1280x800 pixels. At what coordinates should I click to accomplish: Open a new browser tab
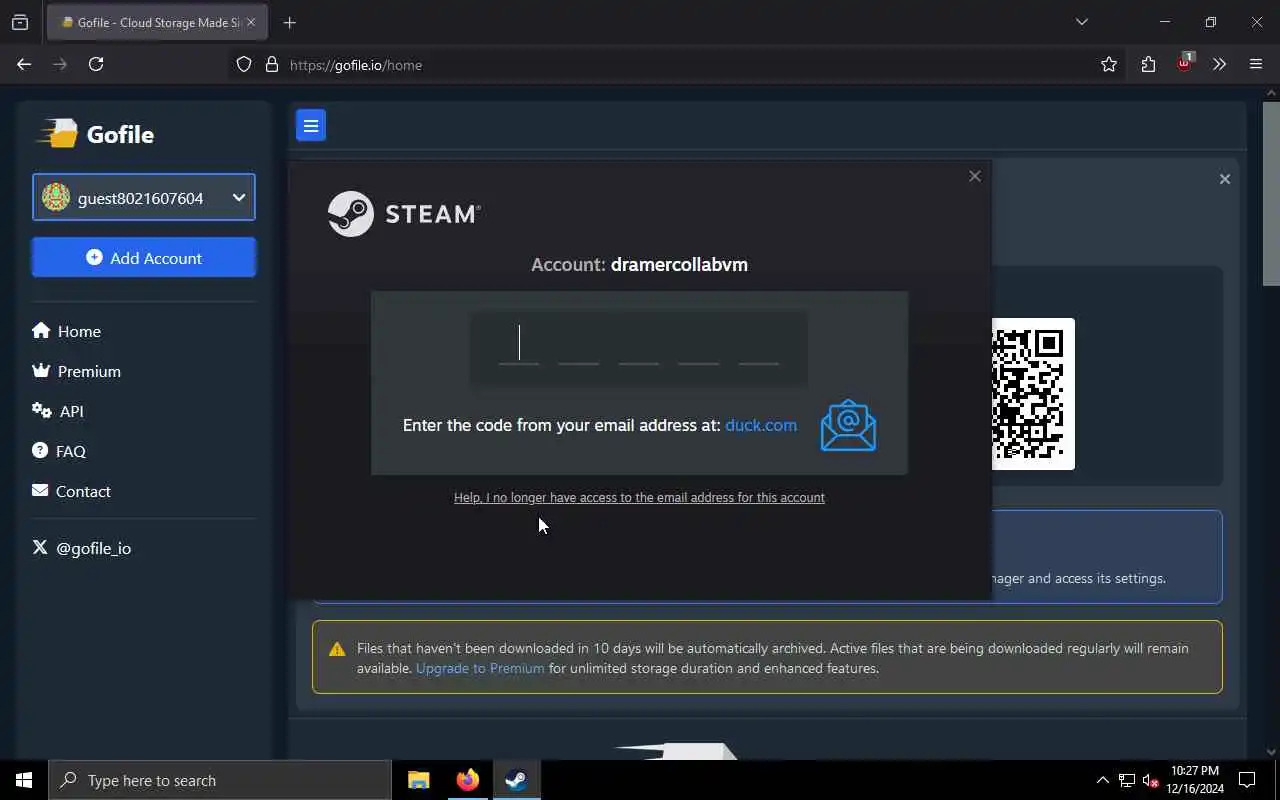click(290, 22)
